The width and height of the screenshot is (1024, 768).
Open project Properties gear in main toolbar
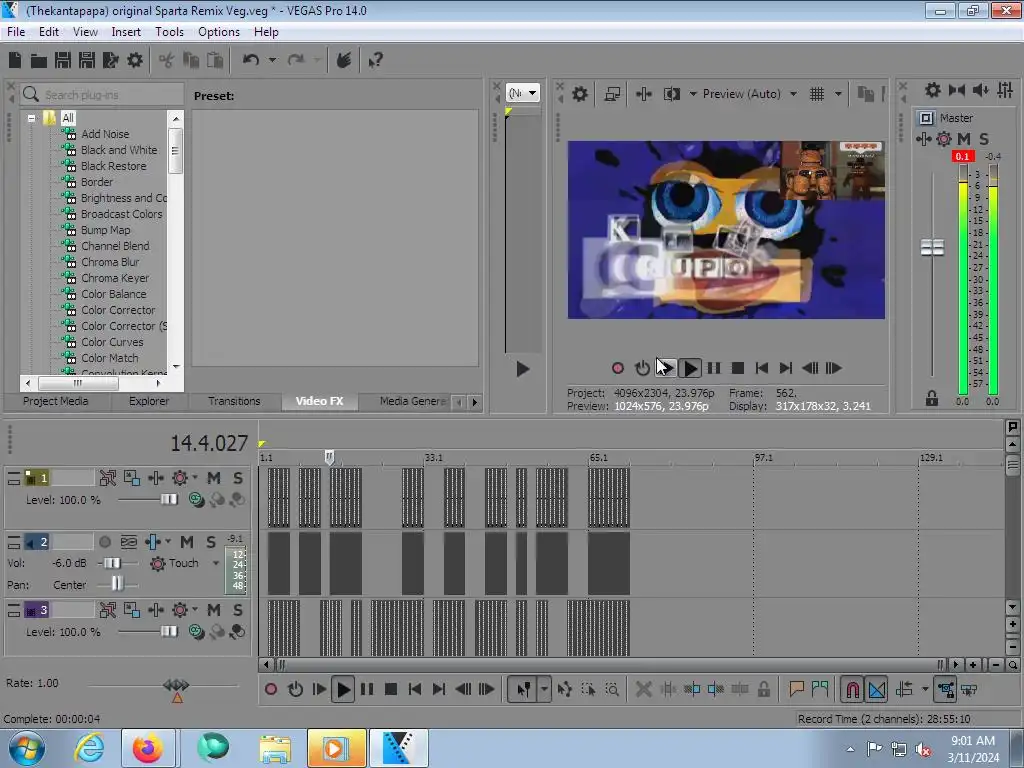[135, 61]
